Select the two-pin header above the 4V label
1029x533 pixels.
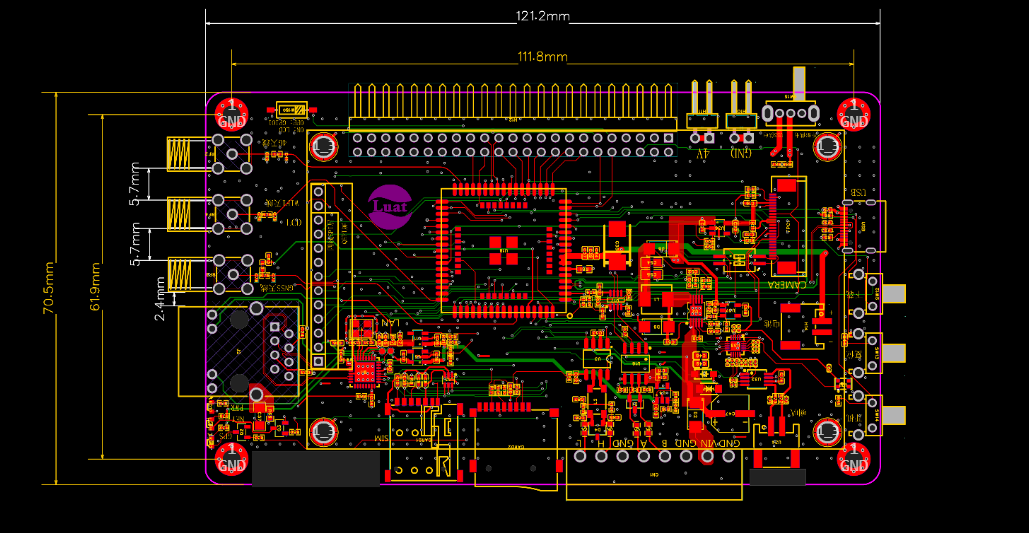coord(702,111)
